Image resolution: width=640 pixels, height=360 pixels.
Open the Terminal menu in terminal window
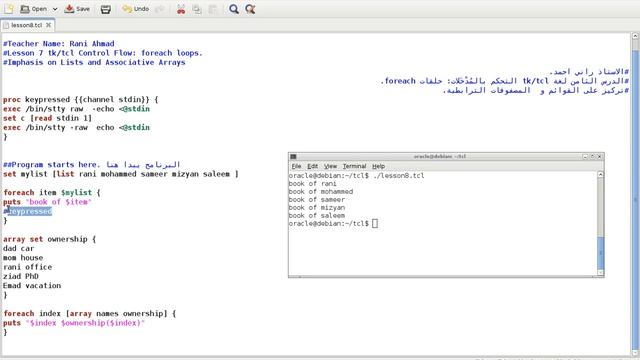tap(354, 166)
